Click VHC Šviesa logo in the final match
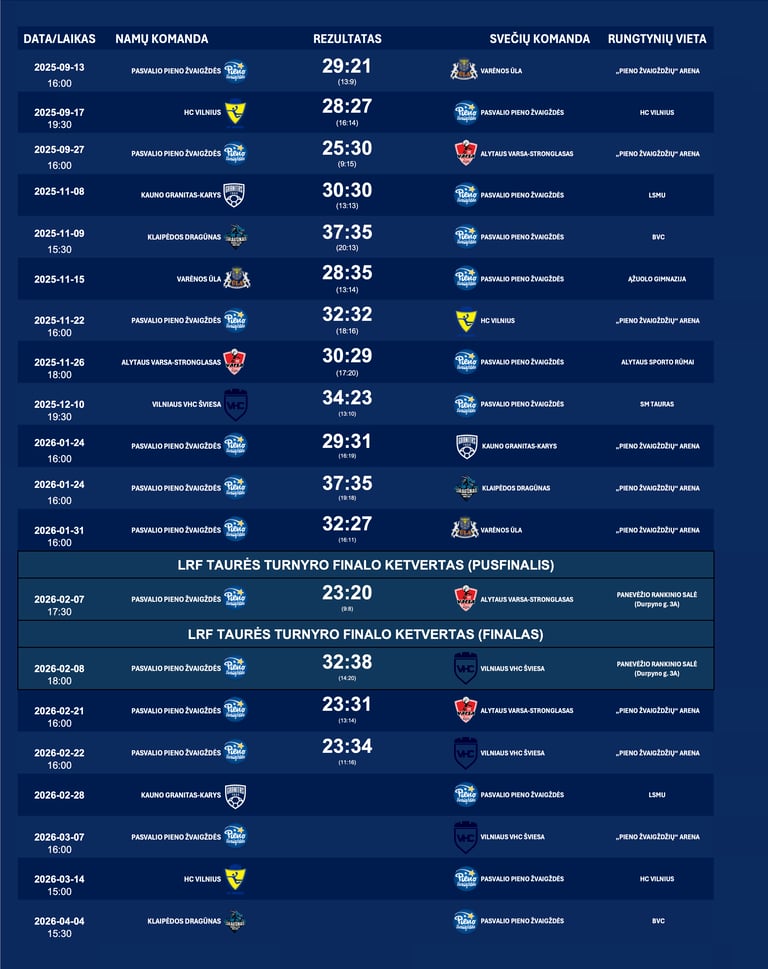Image resolution: width=768 pixels, height=969 pixels. (x=465, y=668)
